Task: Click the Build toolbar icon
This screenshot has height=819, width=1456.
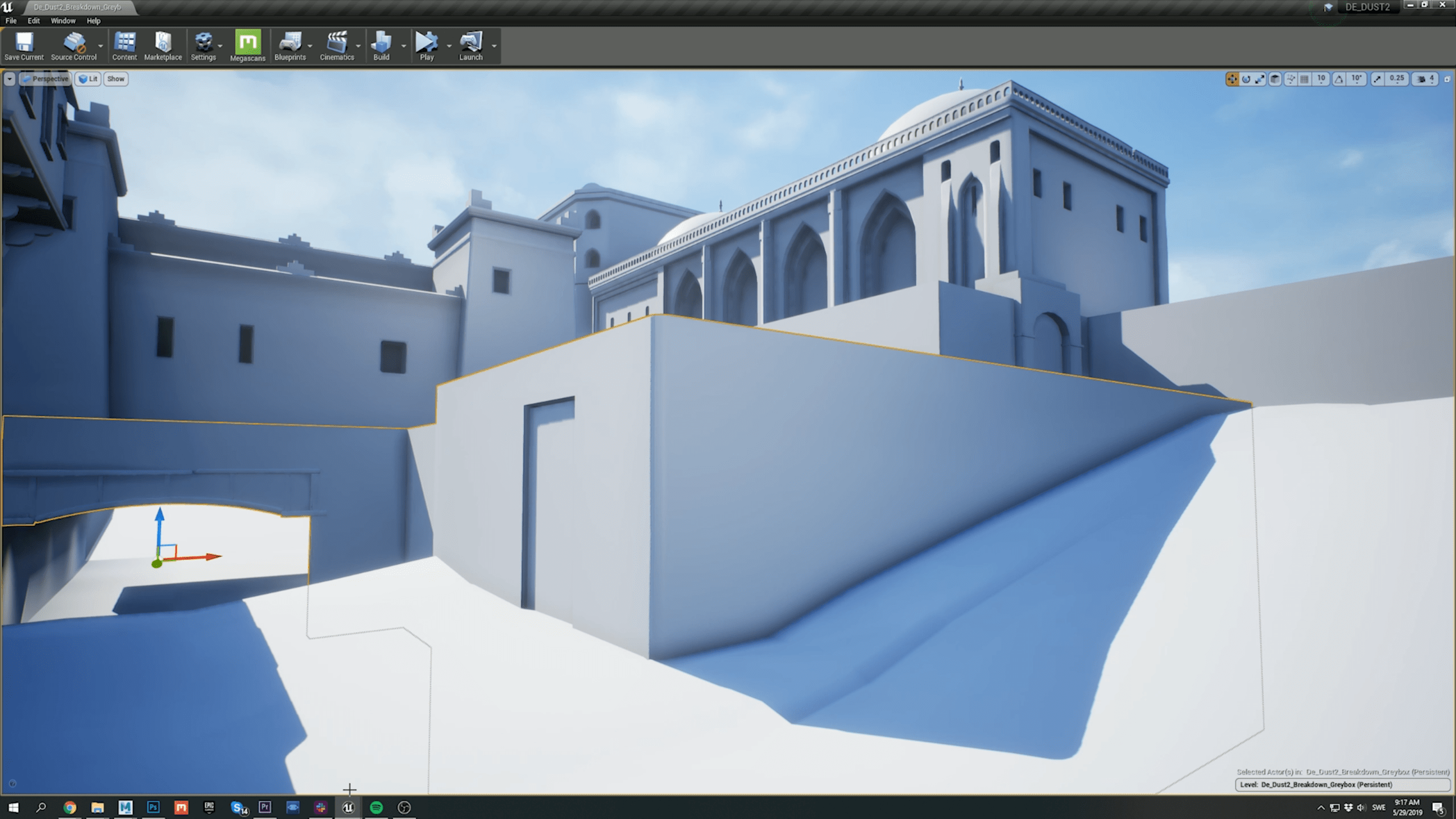Action: pyautogui.click(x=381, y=45)
